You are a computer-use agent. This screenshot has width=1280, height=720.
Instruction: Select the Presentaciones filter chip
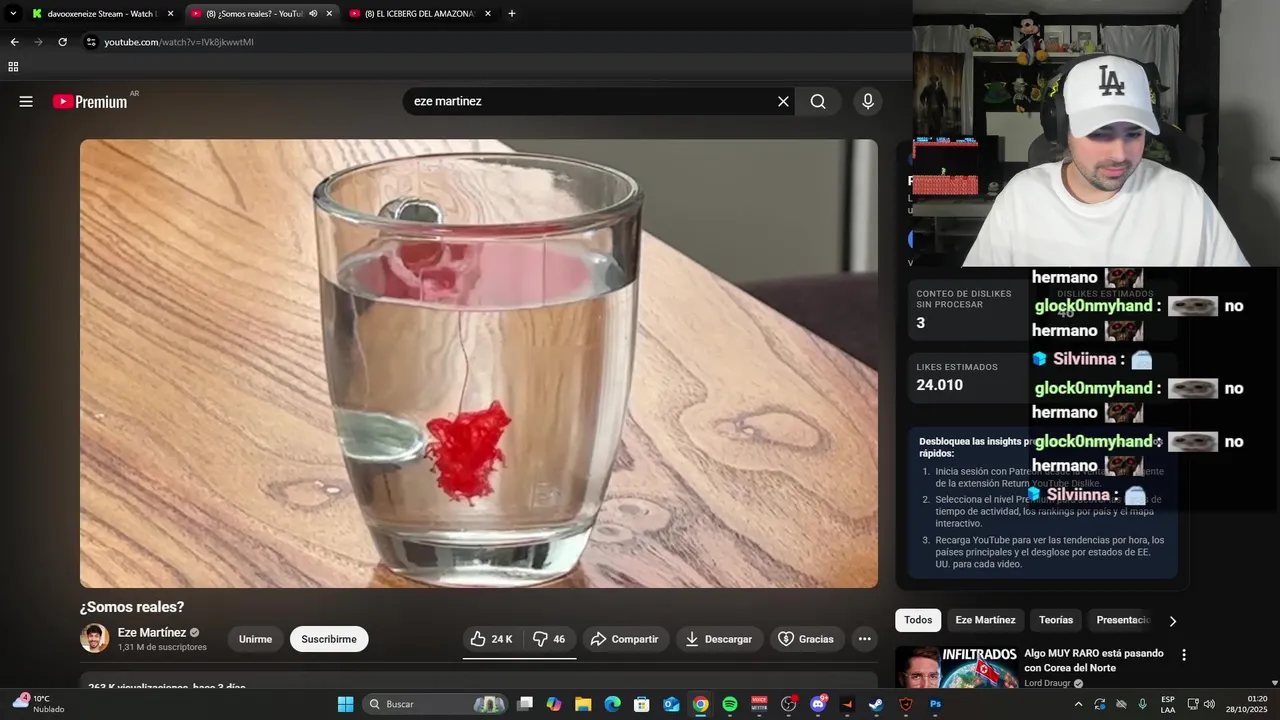click(1123, 620)
